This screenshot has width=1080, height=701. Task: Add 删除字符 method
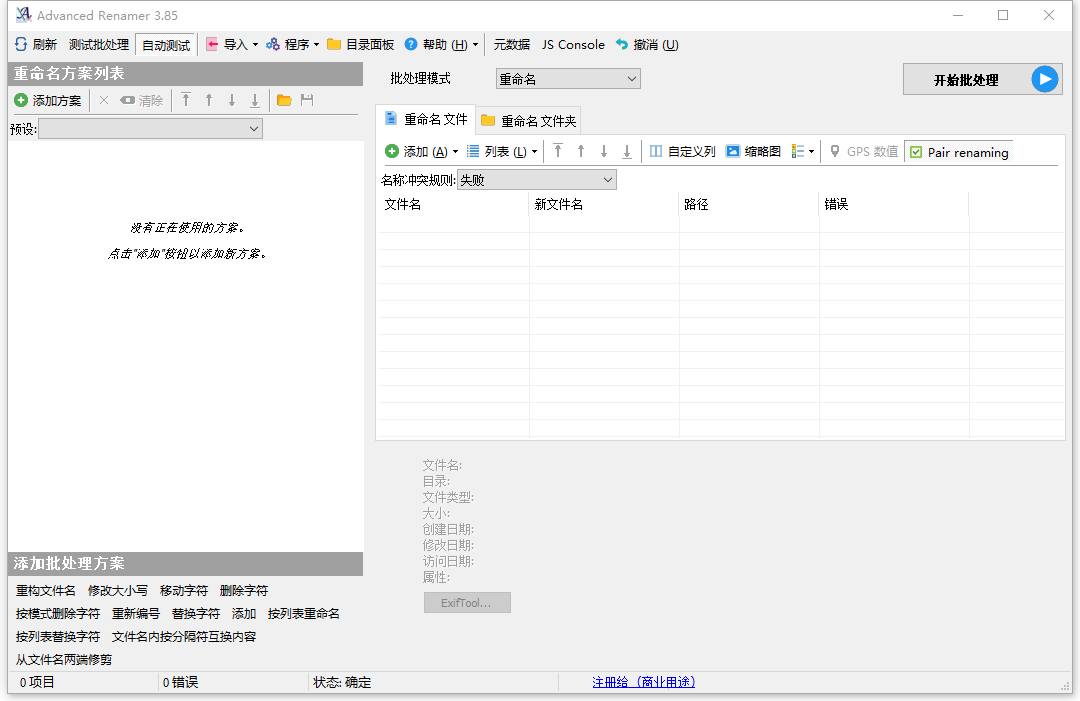click(244, 591)
